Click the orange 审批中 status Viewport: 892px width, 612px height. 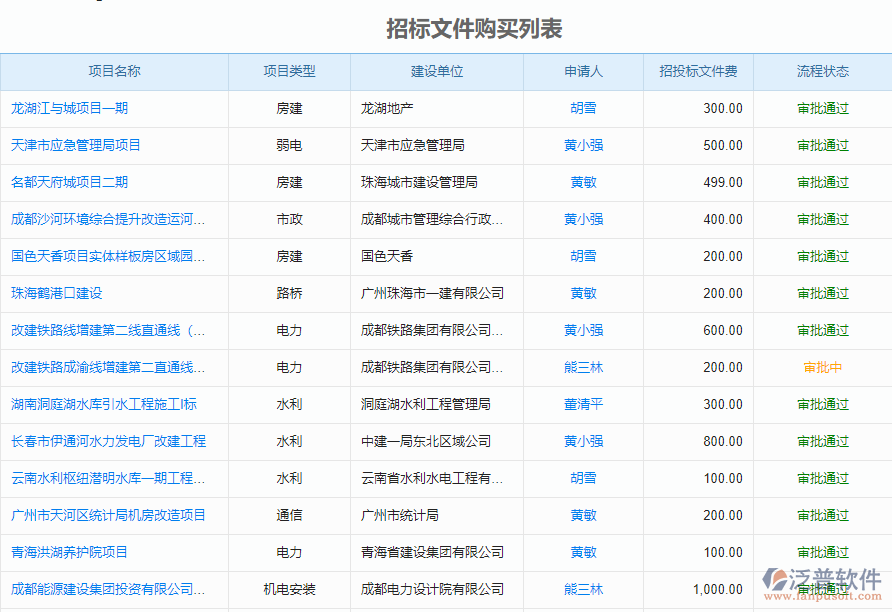coord(822,367)
